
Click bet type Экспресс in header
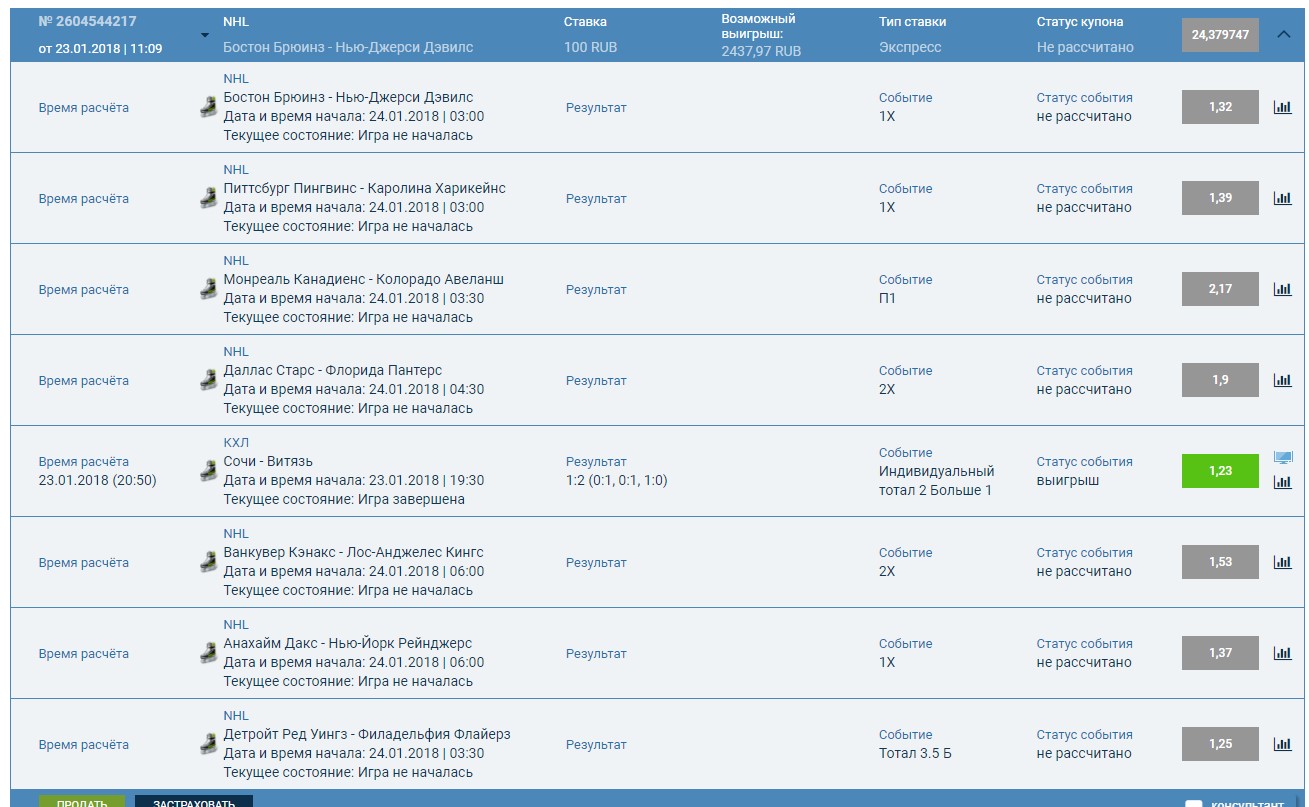(910, 47)
